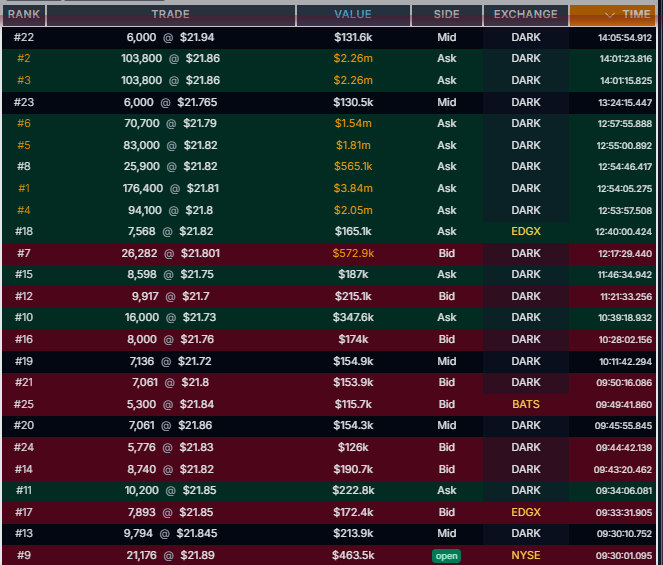Click the NYSE exchange cell
This screenshot has height=565, width=663.
tap(526, 555)
